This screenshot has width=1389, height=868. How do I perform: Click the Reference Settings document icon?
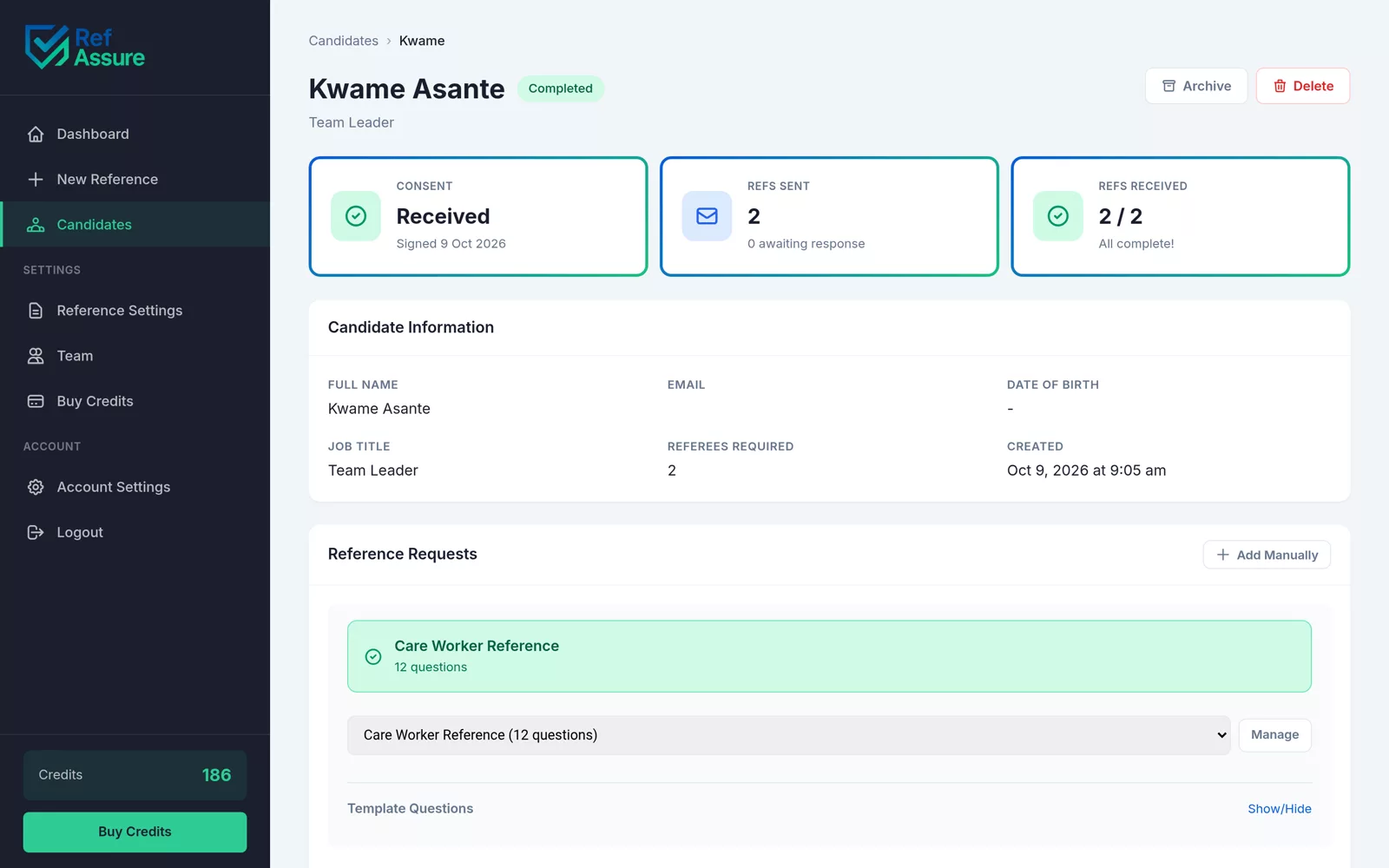(x=36, y=311)
